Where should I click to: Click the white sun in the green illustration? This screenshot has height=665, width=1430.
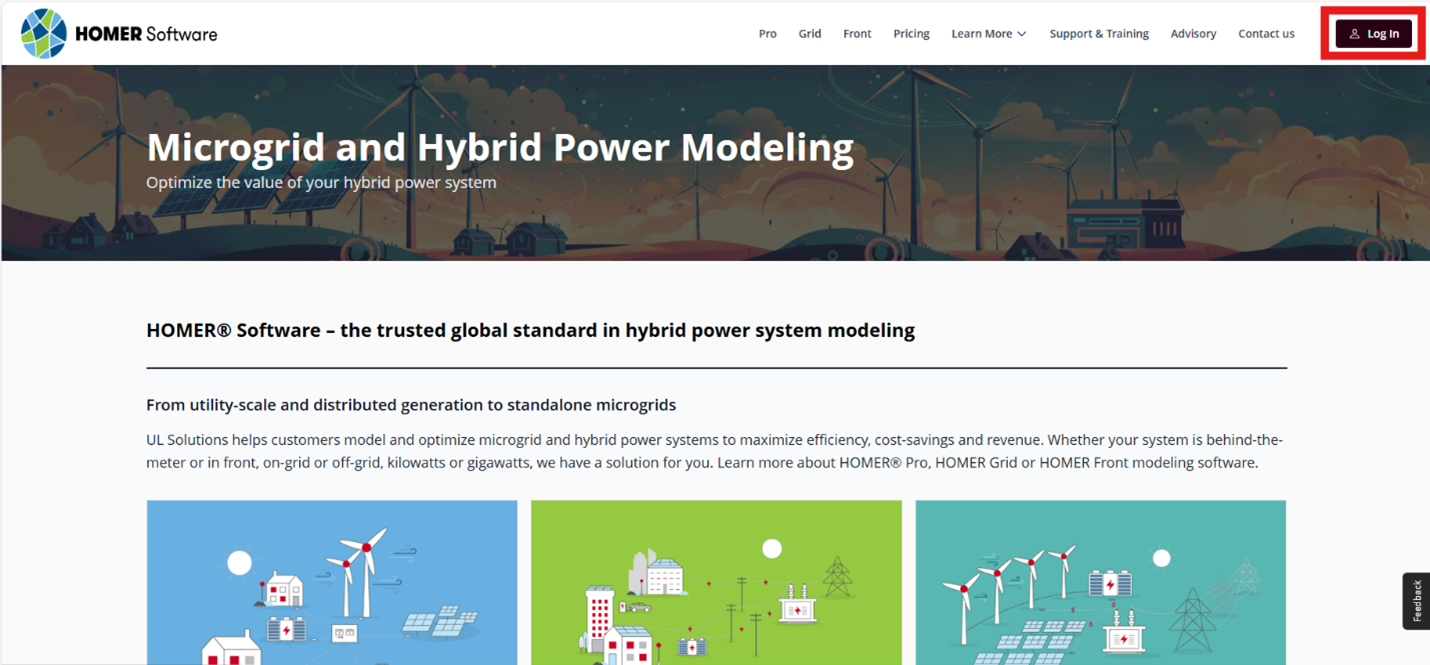771,549
